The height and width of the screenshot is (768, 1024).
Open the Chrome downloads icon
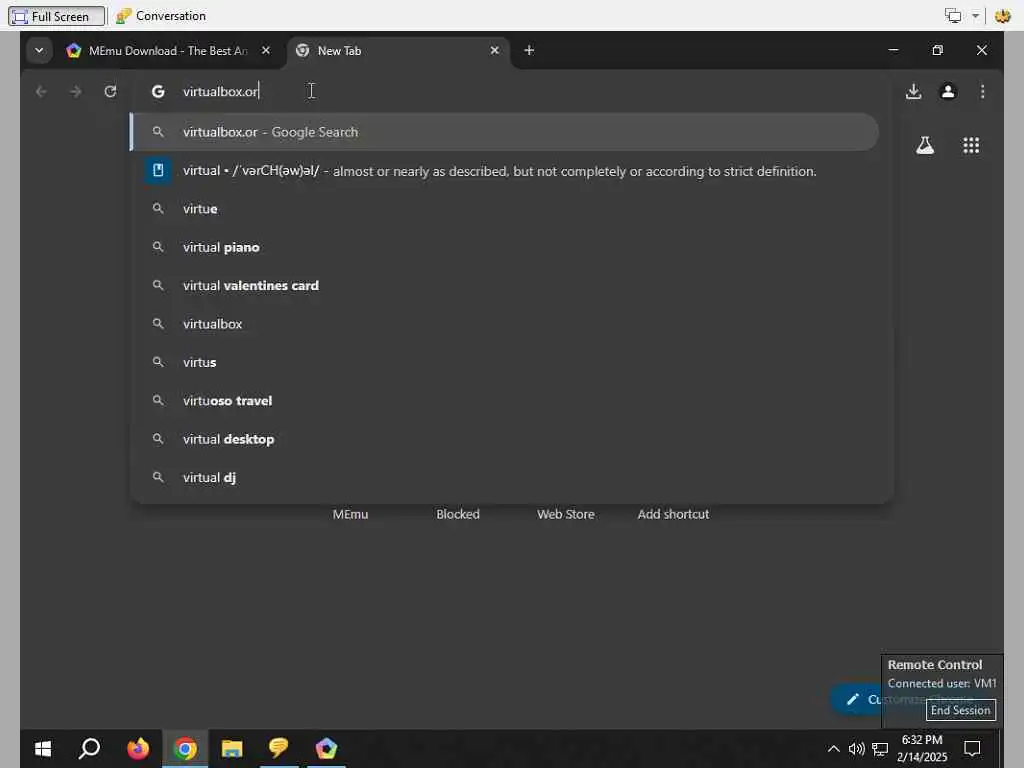pos(914,91)
